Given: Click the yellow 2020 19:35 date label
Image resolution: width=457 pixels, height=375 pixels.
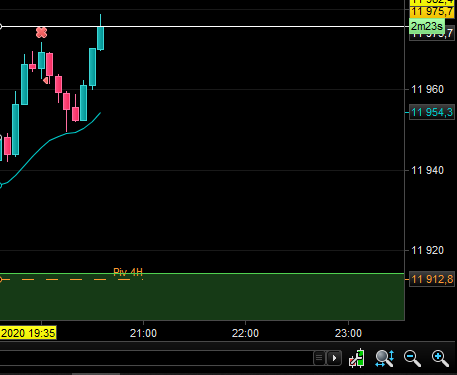Looking at the screenshot, I should [x=28, y=333].
